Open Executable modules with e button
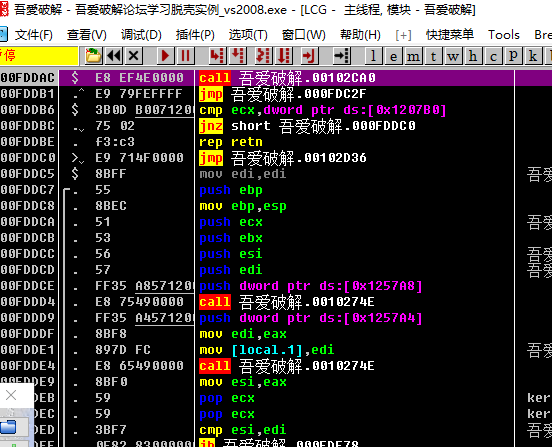 (394, 56)
